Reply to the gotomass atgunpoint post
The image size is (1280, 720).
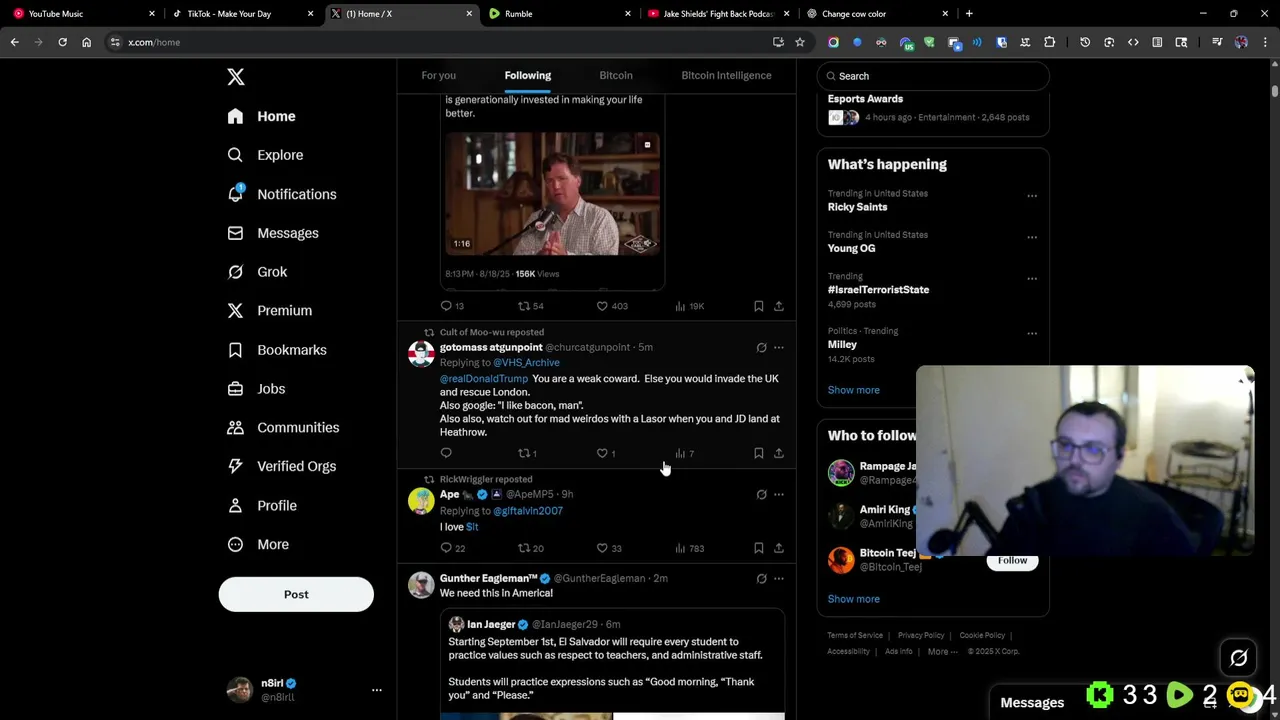(x=446, y=453)
